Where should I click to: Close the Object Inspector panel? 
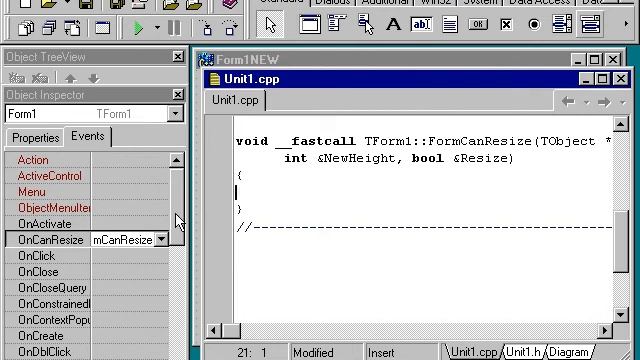point(178,94)
